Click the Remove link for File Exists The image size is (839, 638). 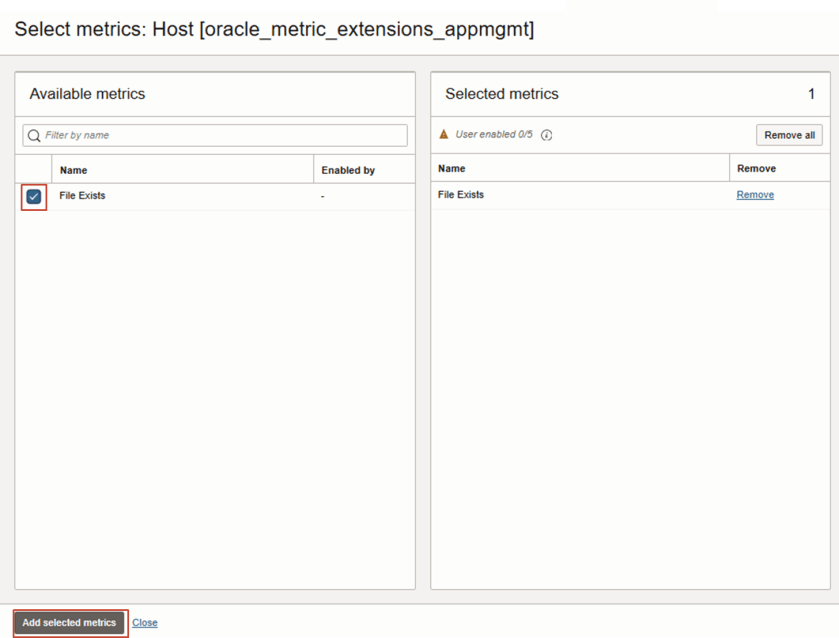(x=755, y=194)
